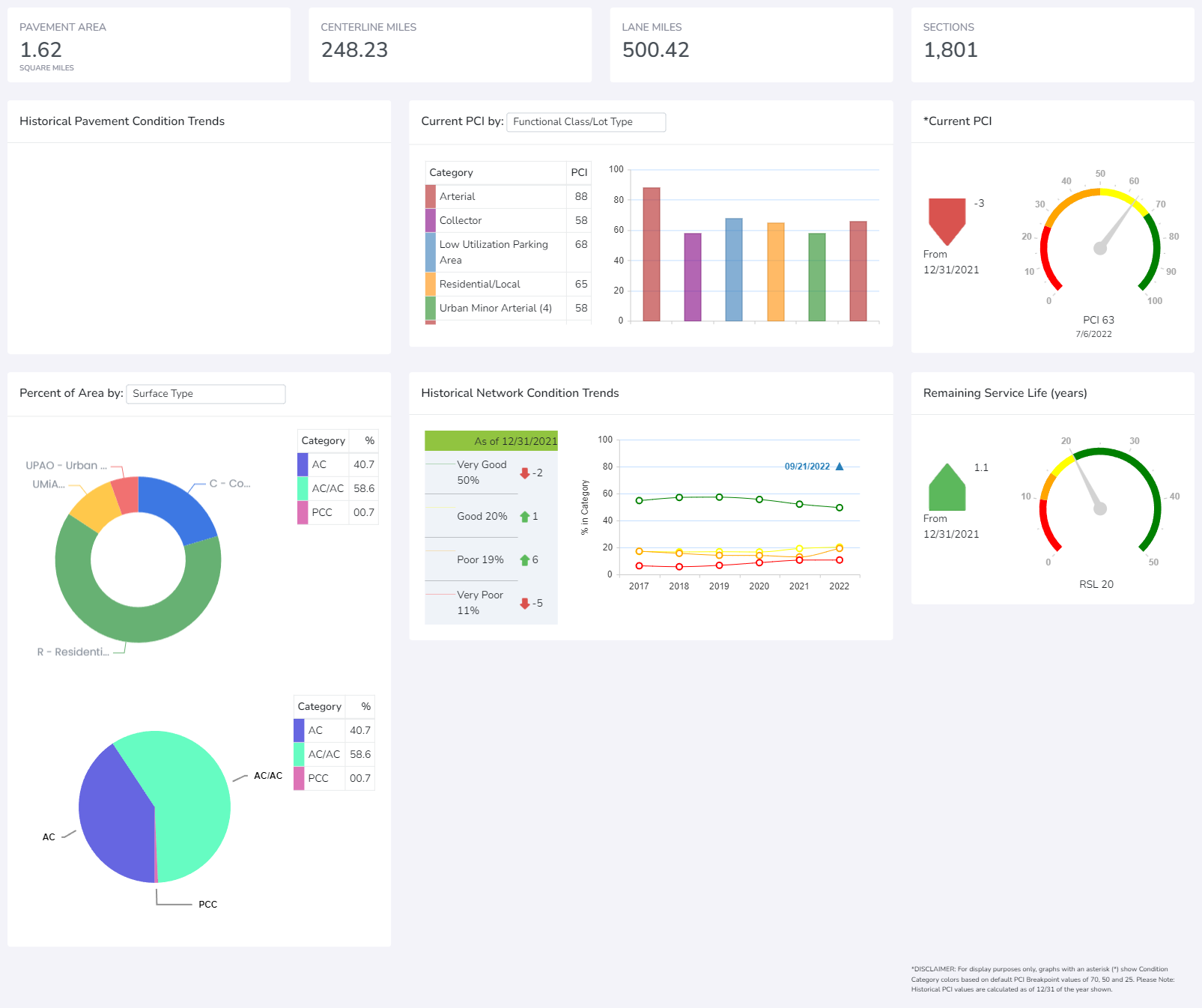This screenshot has width=1202, height=1008.
Task: Click the Arterial color swatch in table
Action: (431, 197)
